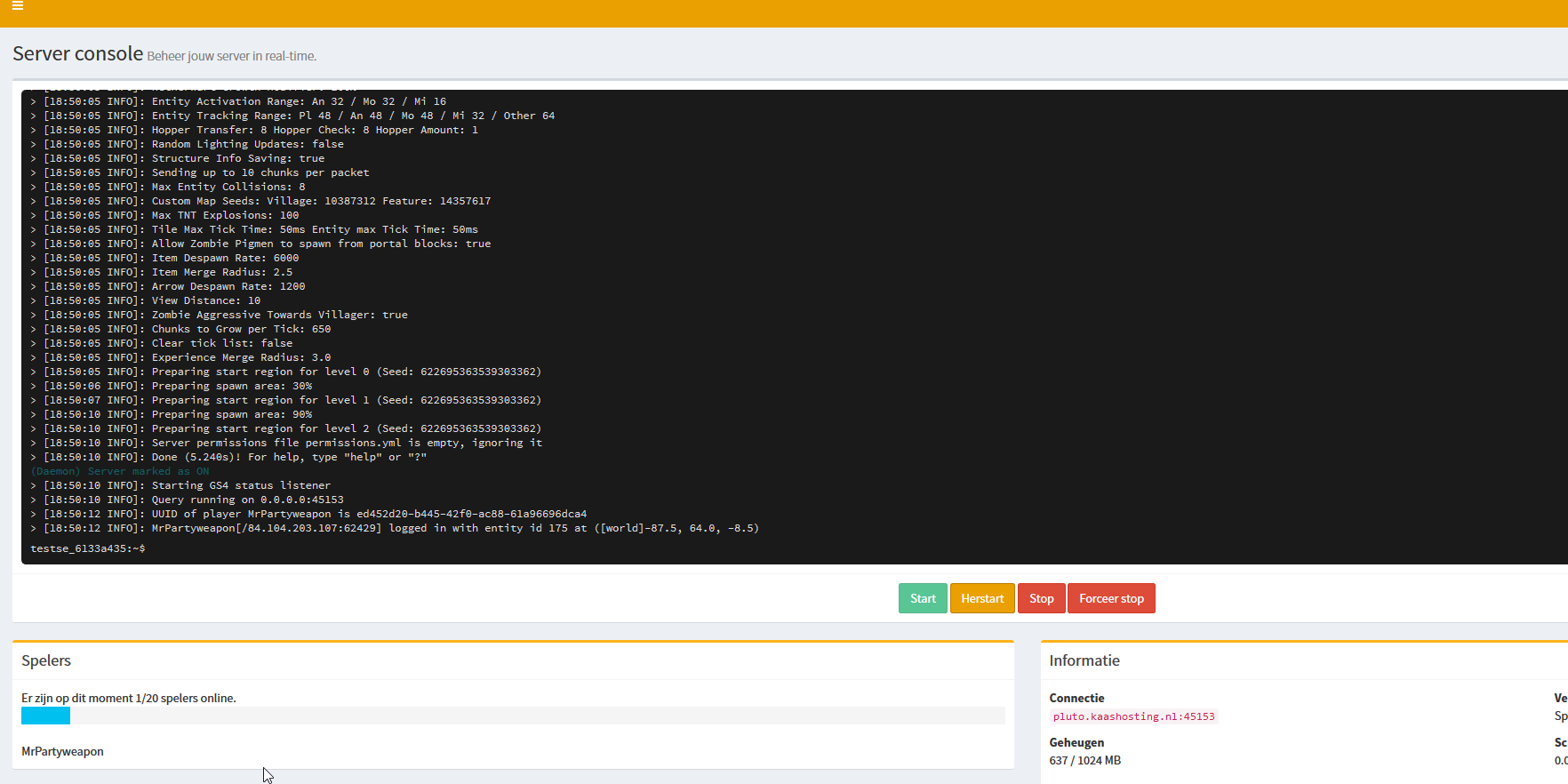
Task: Click the 'Server marked as ON' daemon line
Action: 120,471
